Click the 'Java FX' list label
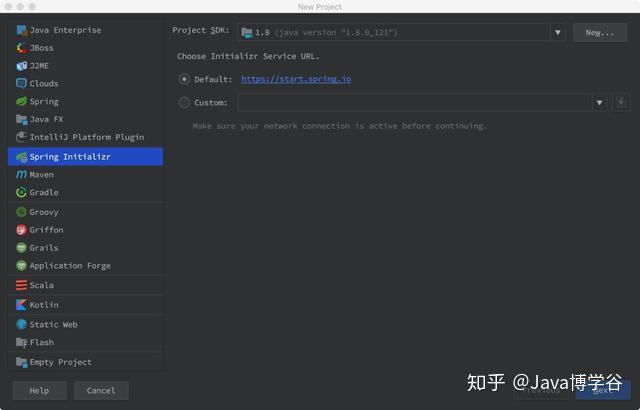The image size is (640, 410). click(46, 119)
